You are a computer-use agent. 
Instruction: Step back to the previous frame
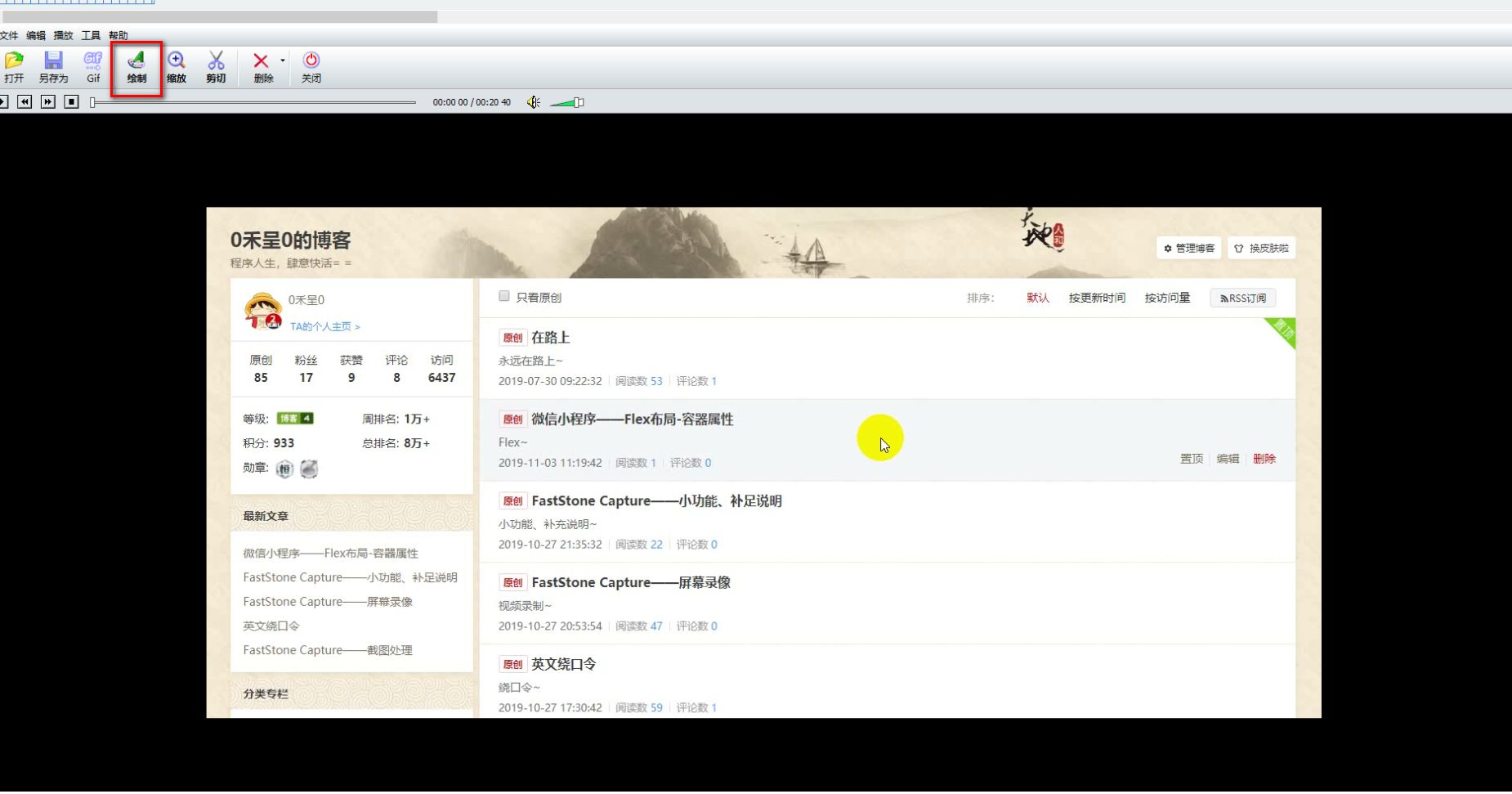tap(25, 101)
